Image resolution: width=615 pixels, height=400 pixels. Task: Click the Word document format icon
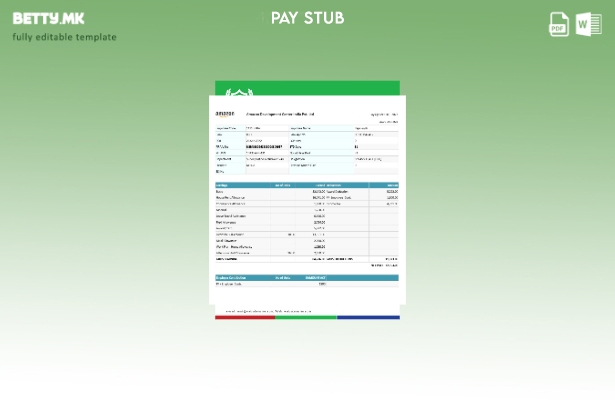pos(588,24)
